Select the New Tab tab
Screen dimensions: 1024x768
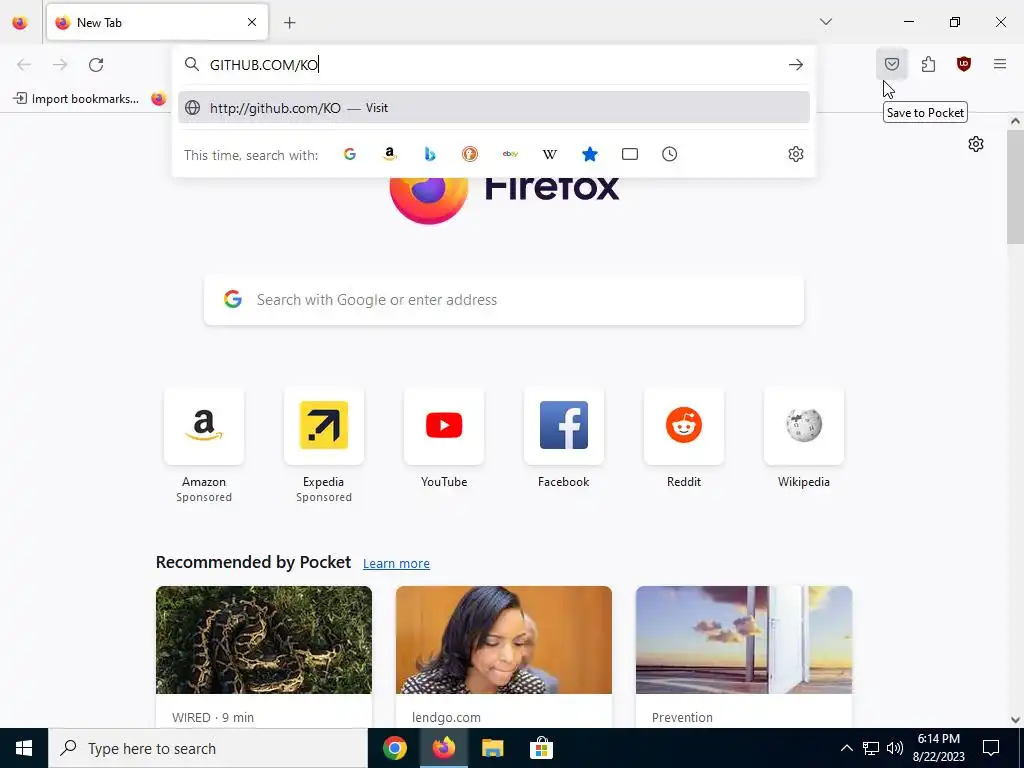[x=157, y=22]
